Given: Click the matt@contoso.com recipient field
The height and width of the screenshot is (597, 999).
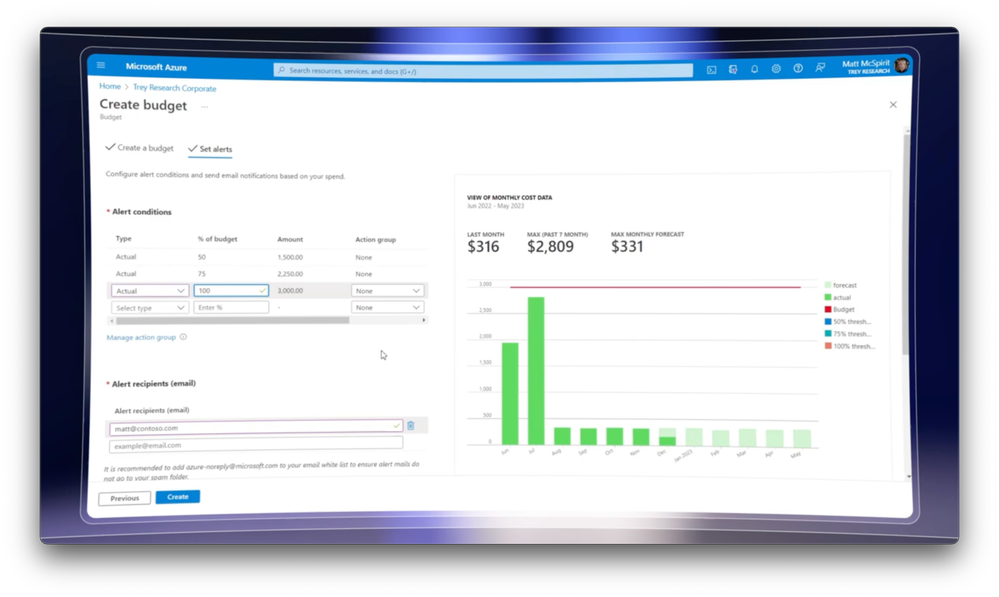Looking at the screenshot, I should pyautogui.click(x=256, y=427).
